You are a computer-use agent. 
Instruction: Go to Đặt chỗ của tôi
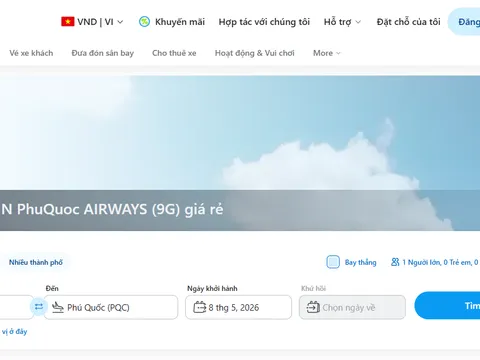408,22
